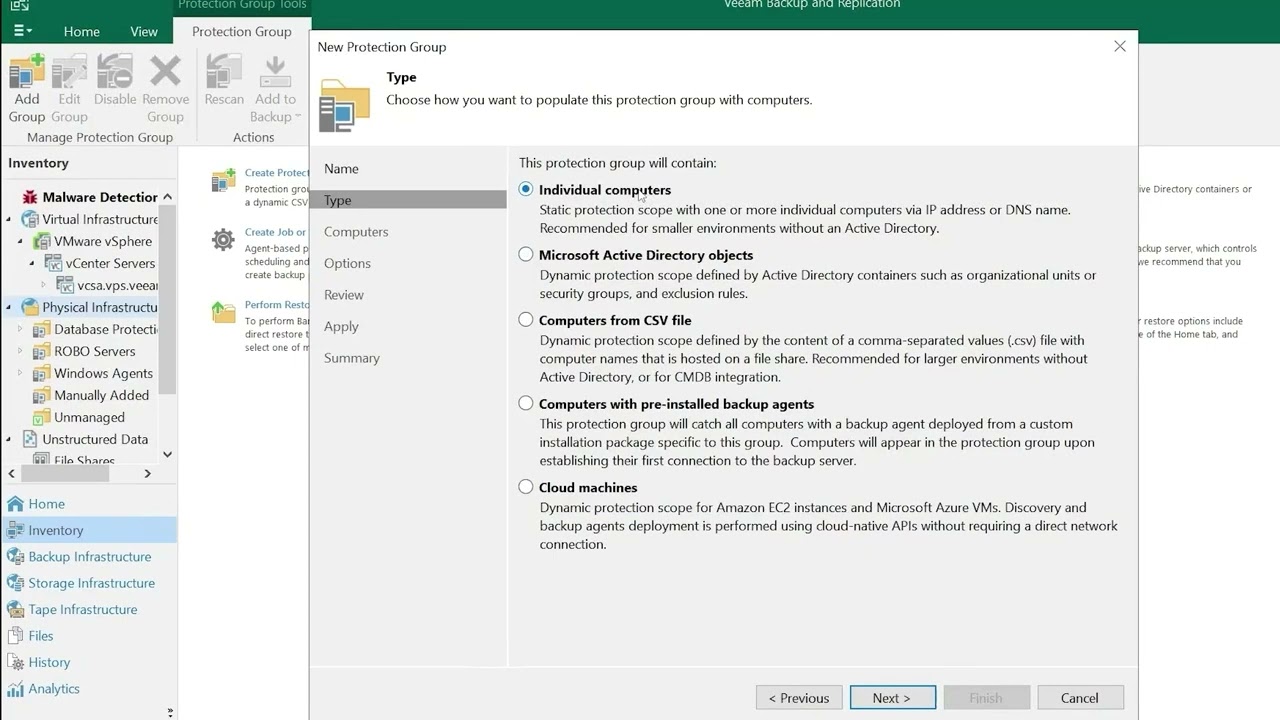This screenshot has width=1280, height=720.
Task: Click the Create Protection Group icon
Action: 223,181
